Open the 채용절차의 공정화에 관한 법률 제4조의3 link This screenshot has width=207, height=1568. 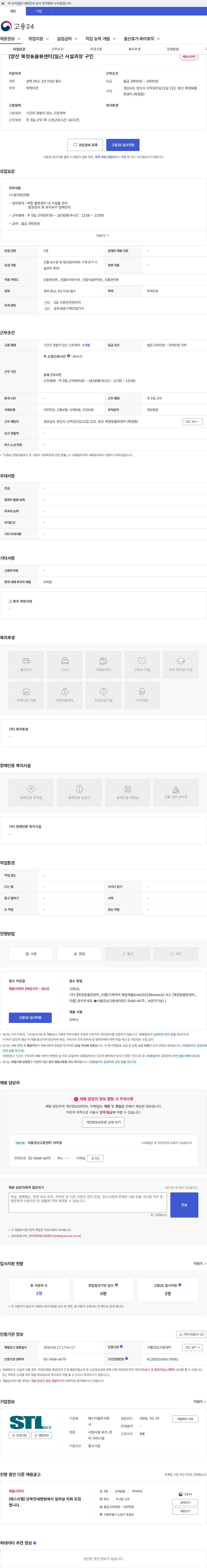point(164,1034)
